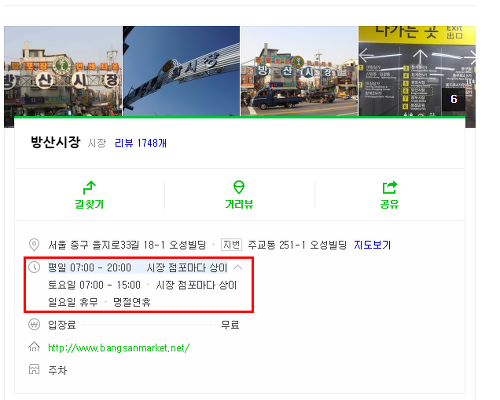Viewport: 500px width, 400px height.
Task: Open subway exit sign photo showing 6
Action: pyautogui.click(x=417, y=71)
